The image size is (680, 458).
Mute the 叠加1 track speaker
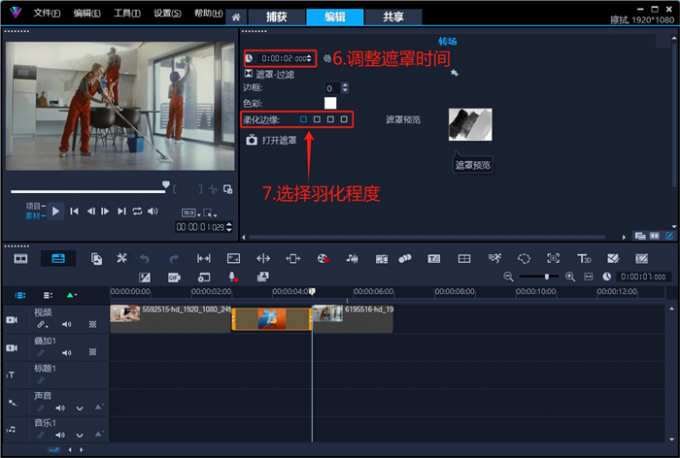[x=67, y=351]
